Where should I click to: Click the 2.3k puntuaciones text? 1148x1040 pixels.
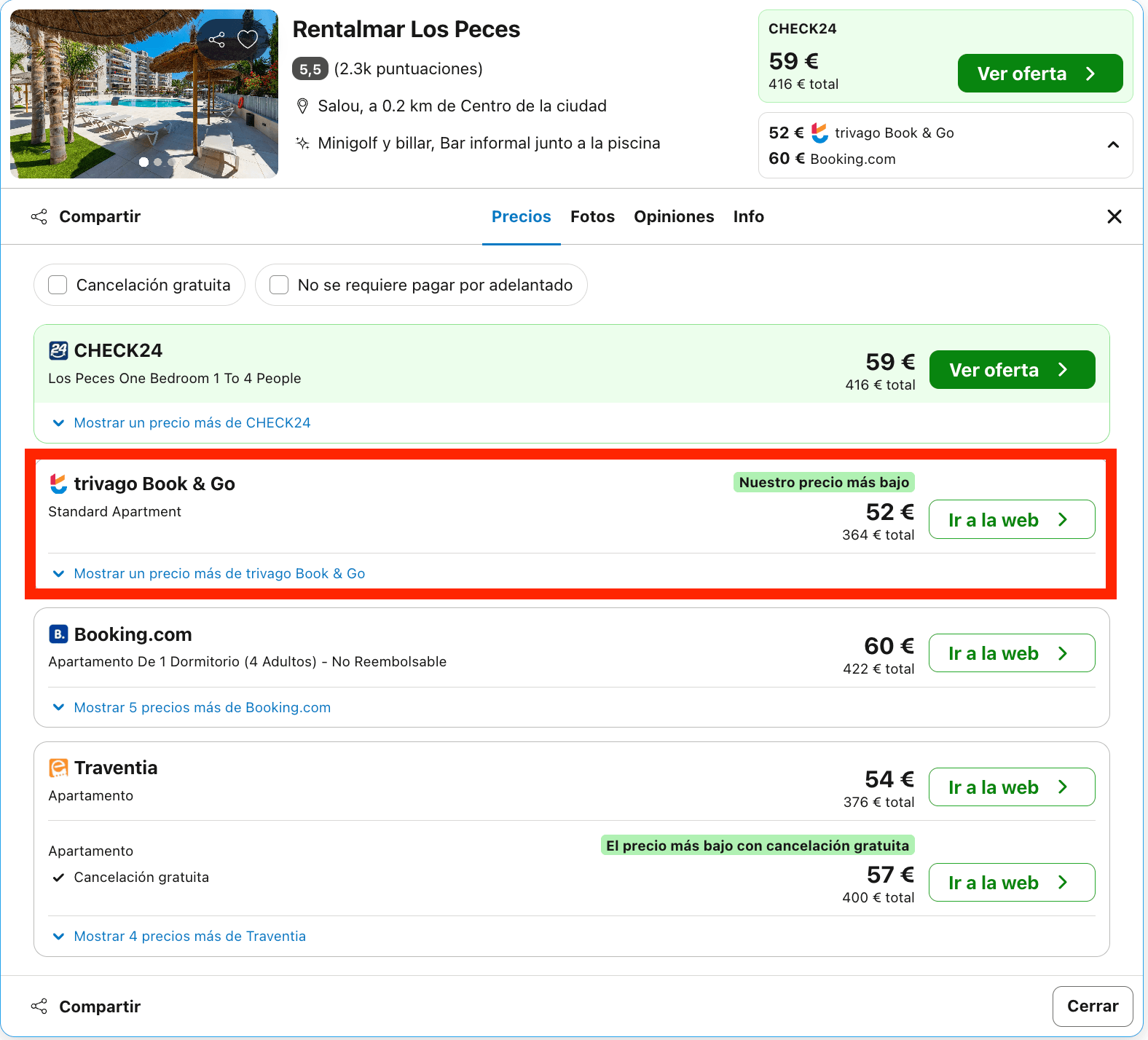(409, 69)
